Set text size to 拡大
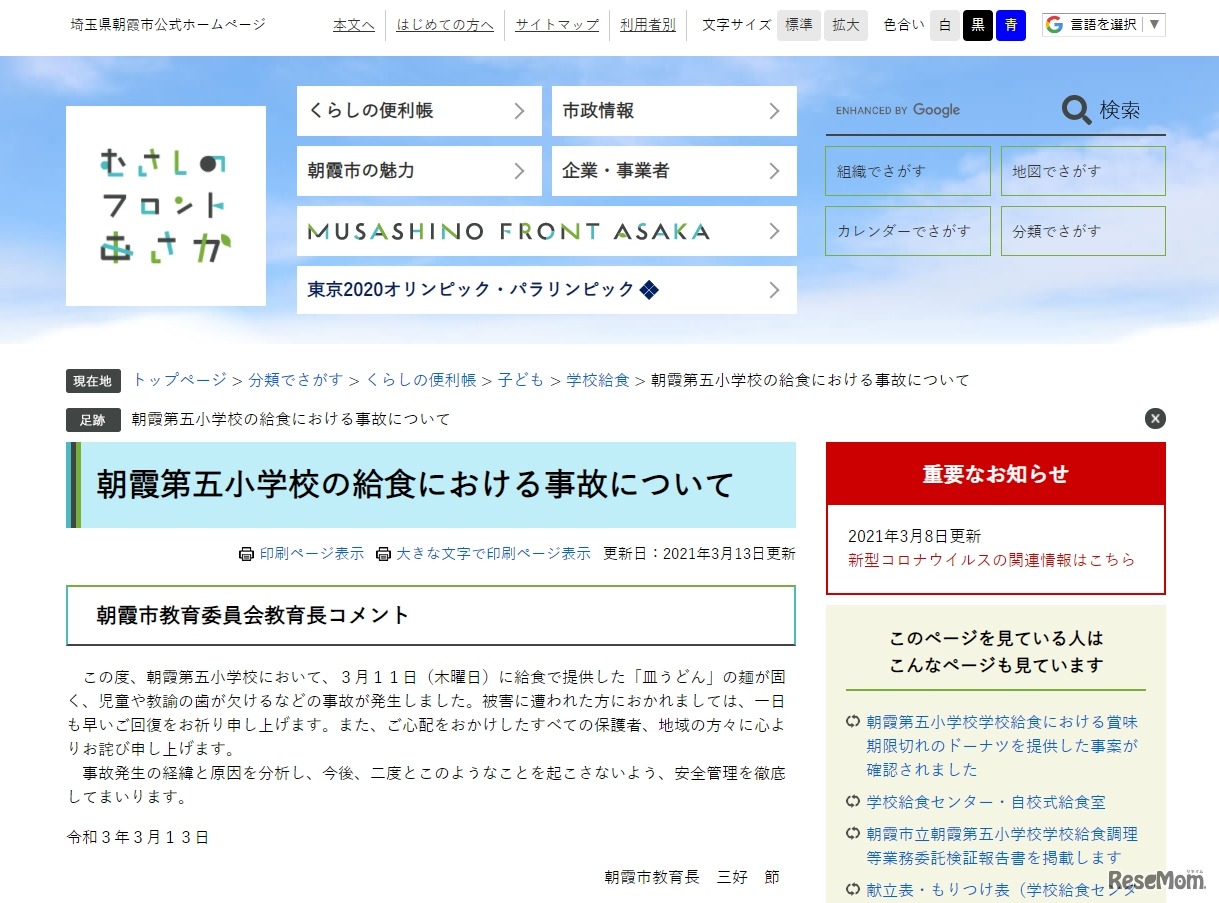Screen dimensions: 1219x903 point(846,25)
